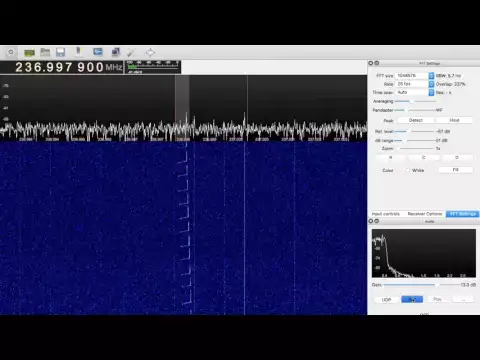Click the signal strength meter
480x360 pixels.
pos(153,67)
